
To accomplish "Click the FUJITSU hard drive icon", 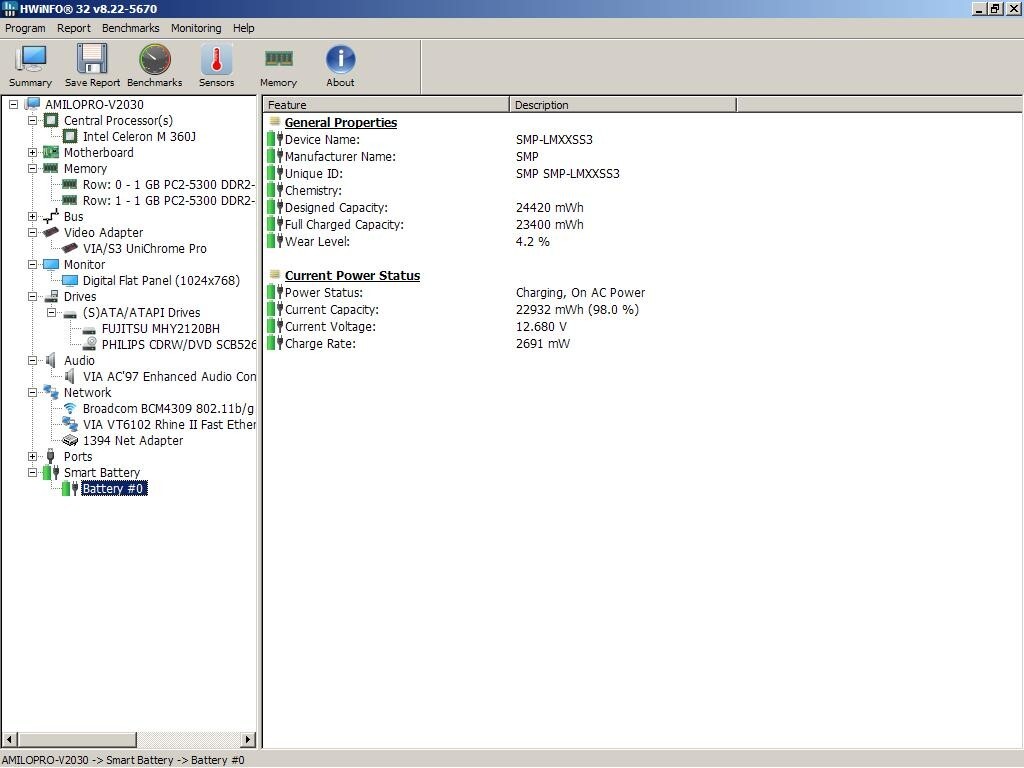I will [x=89, y=329].
